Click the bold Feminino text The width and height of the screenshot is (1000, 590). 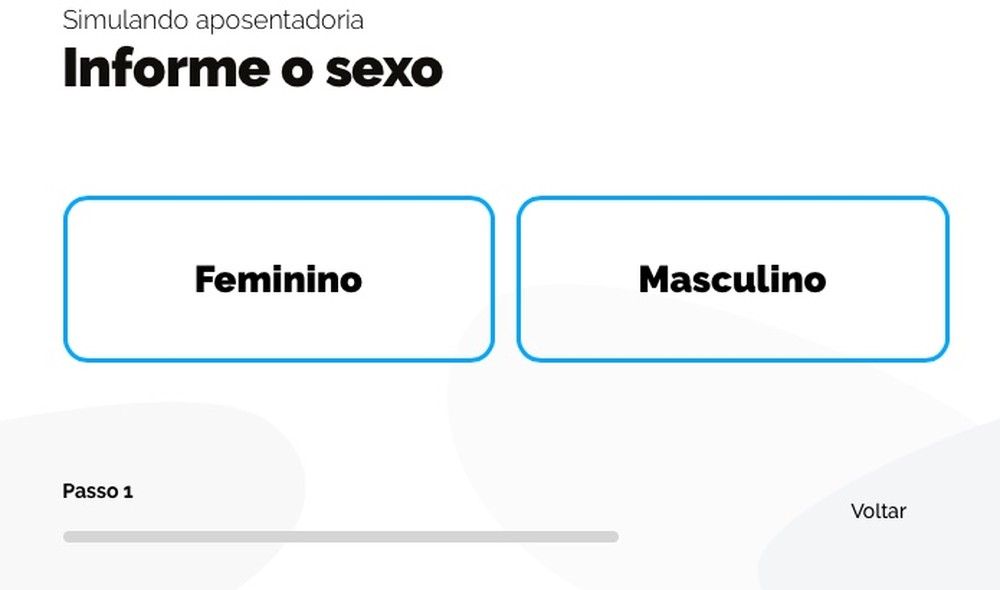[x=279, y=279]
